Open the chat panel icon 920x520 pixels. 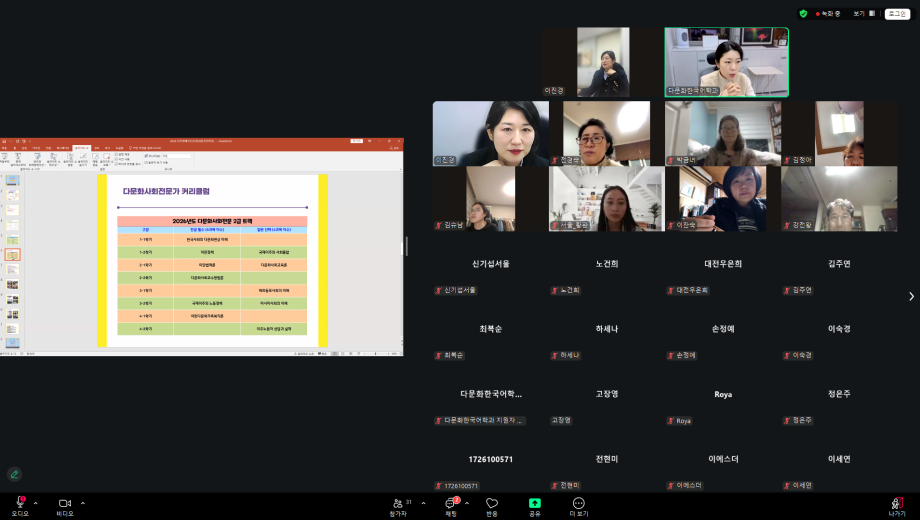click(451, 503)
